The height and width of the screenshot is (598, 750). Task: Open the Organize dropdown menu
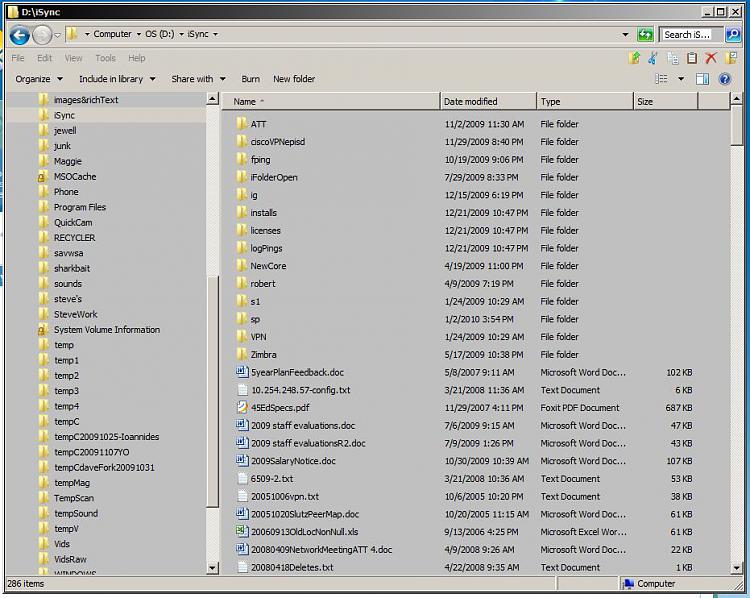click(39, 79)
